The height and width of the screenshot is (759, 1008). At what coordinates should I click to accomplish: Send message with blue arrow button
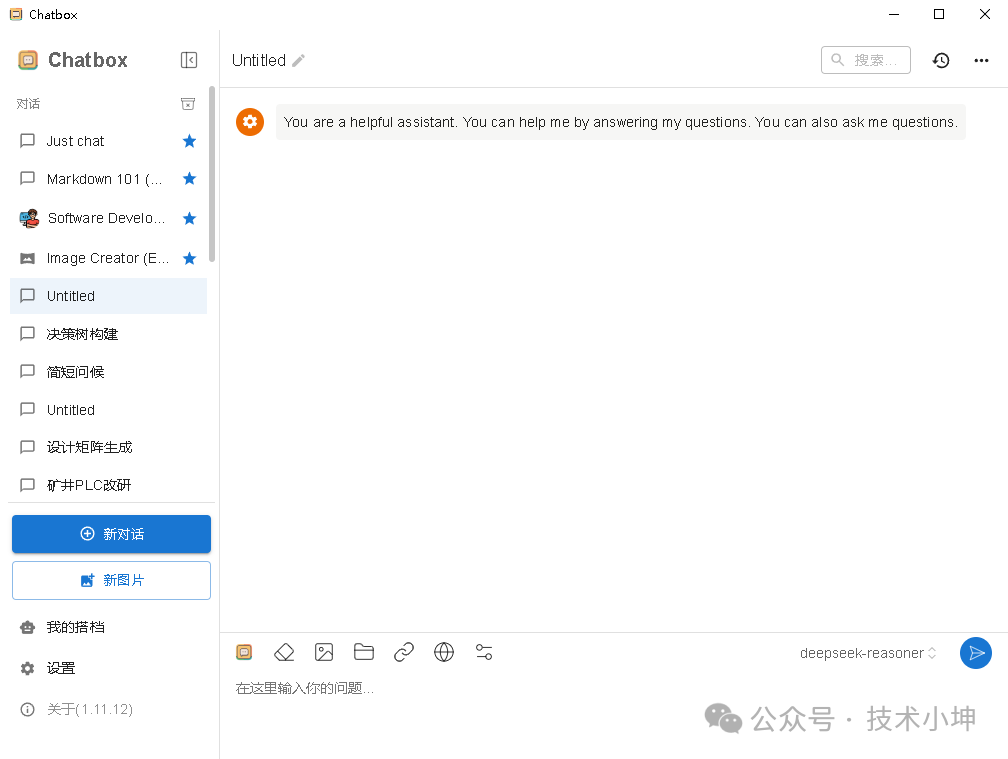coord(975,653)
